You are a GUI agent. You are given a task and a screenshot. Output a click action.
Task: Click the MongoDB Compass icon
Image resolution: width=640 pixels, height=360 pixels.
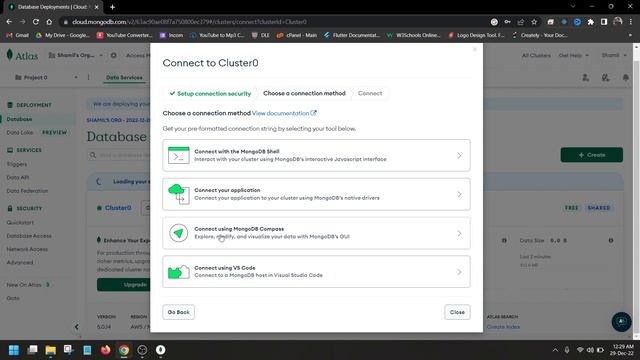179,233
